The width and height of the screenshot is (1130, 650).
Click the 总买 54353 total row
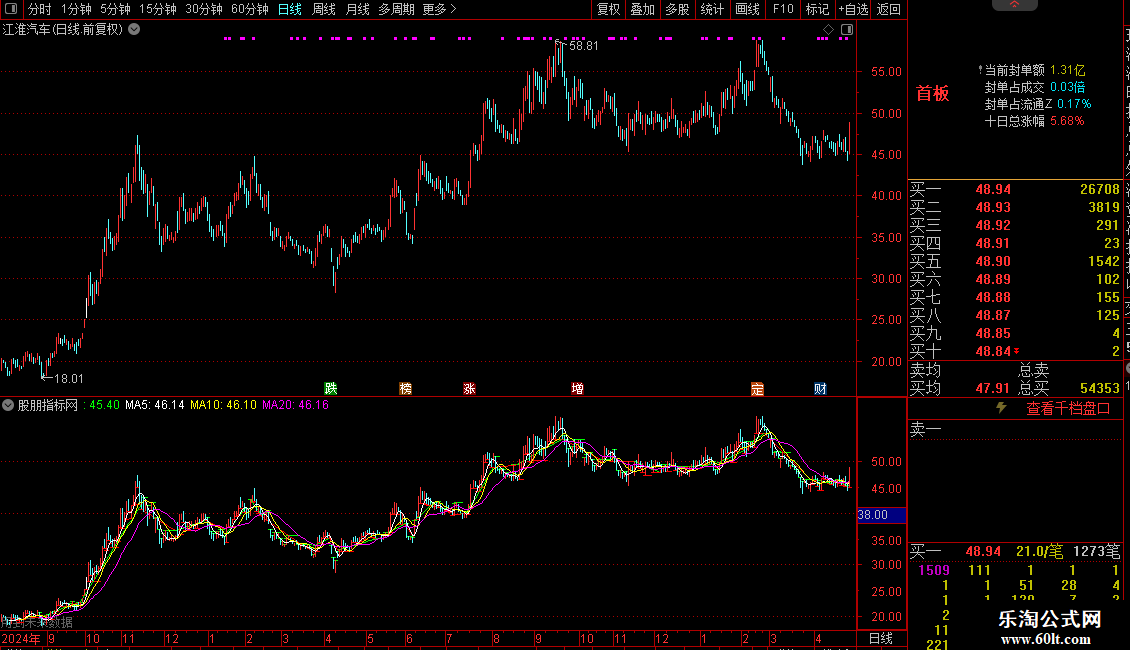click(1069, 388)
